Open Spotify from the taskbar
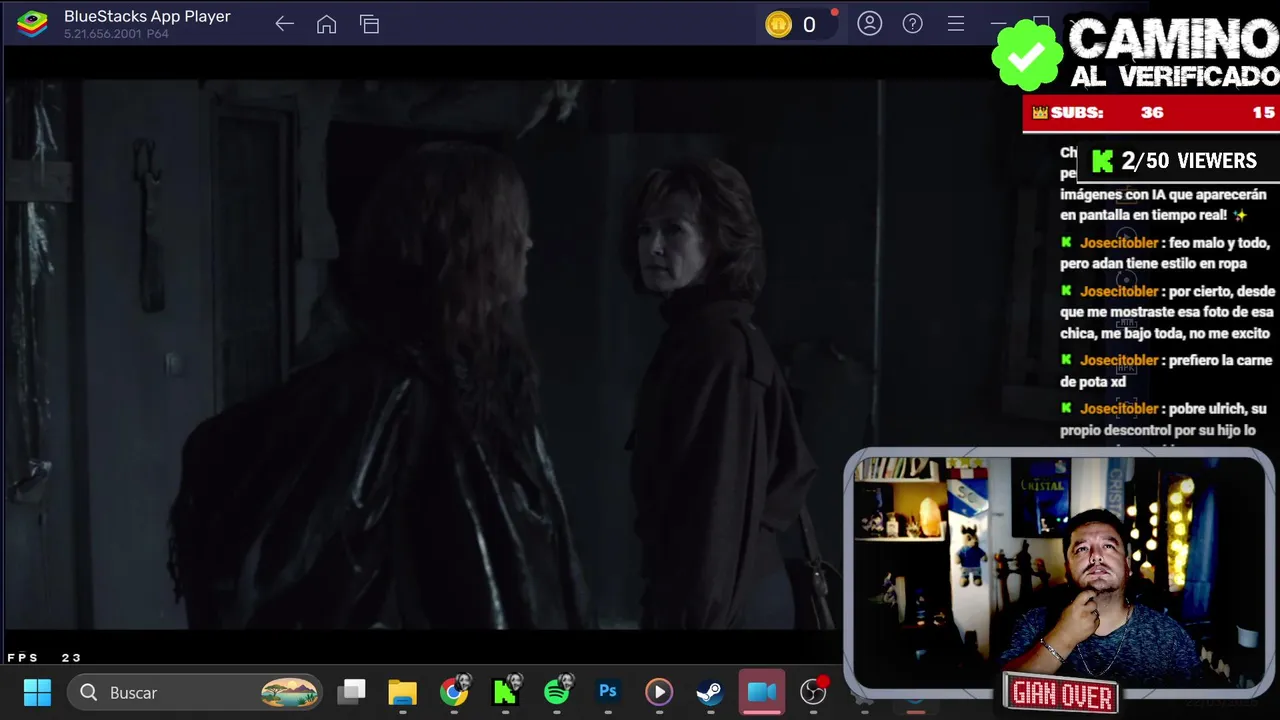The height and width of the screenshot is (720, 1280). point(558,691)
